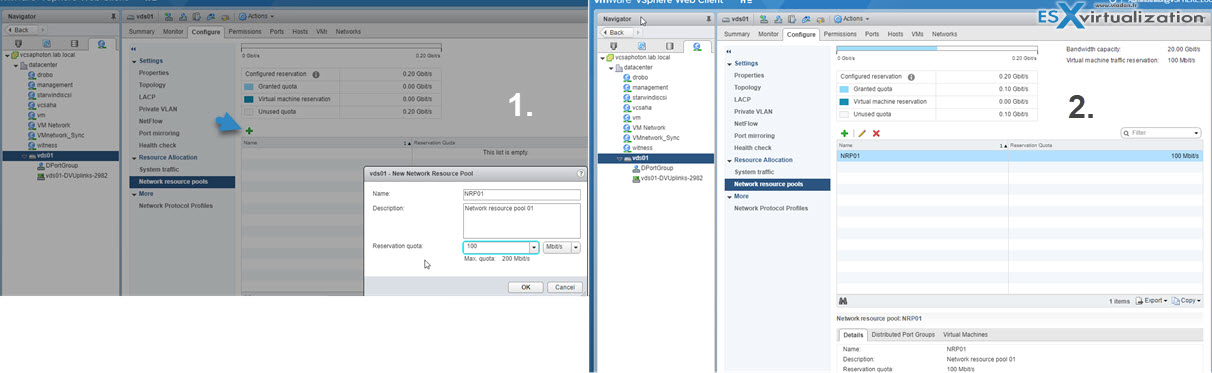The width and height of the screenshot is (1212, 373).
Task: Click Cancel in New Network Resource Pool dialog
Action: [564, 287]
